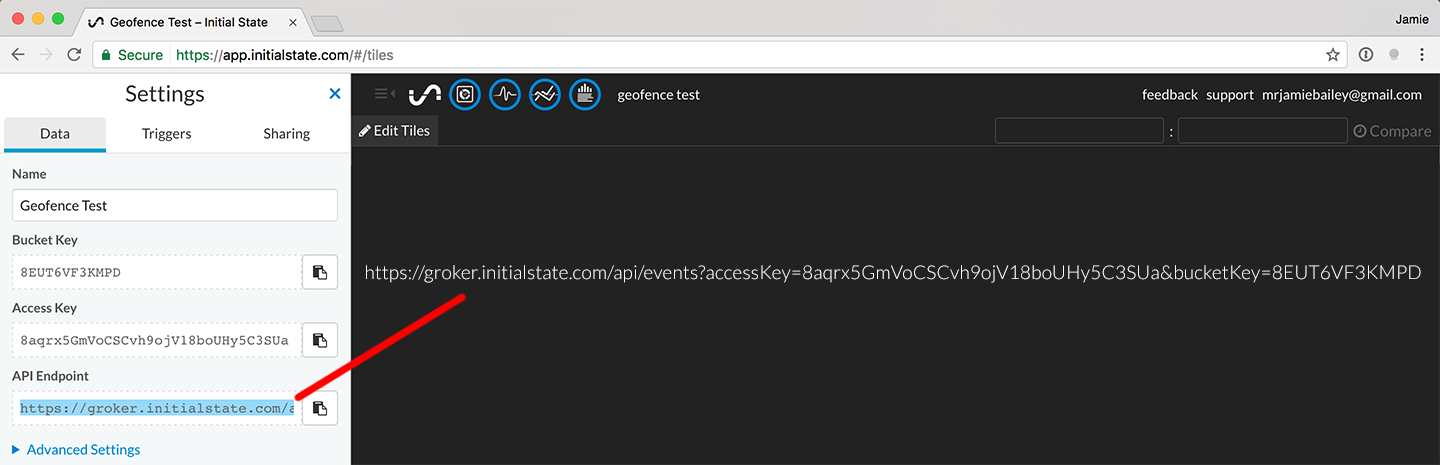1440x465 pixels.
Task: Click the Edit Tiles button
Action: 395,131
